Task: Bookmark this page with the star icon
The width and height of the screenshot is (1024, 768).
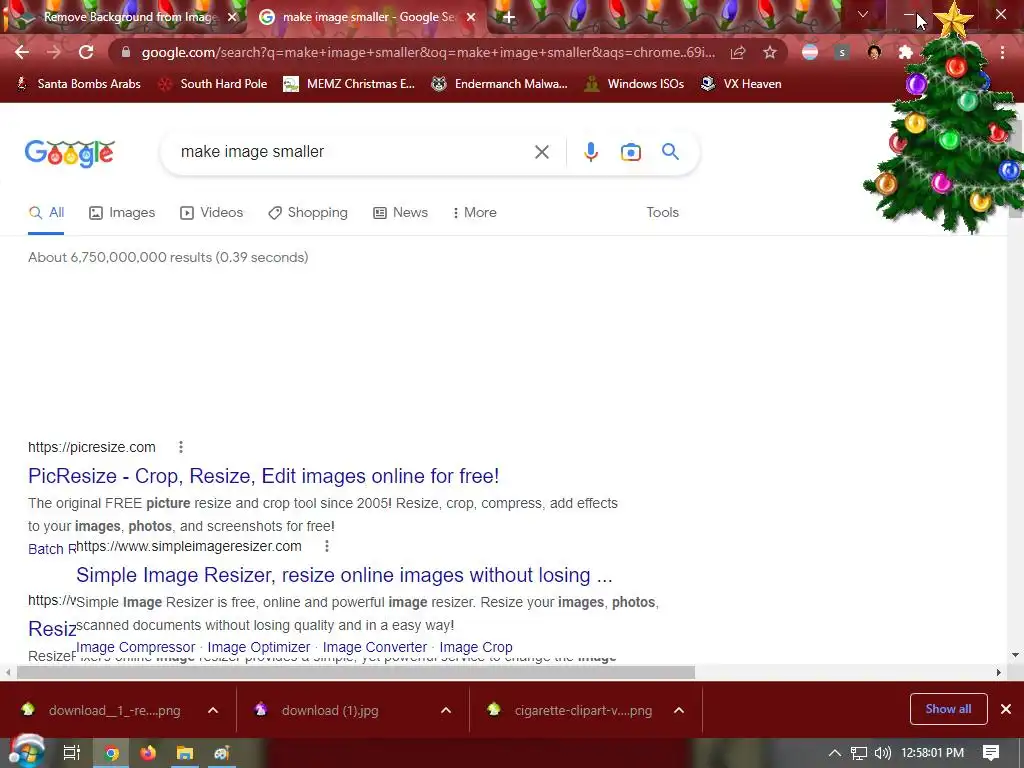Action: [770, 52]
